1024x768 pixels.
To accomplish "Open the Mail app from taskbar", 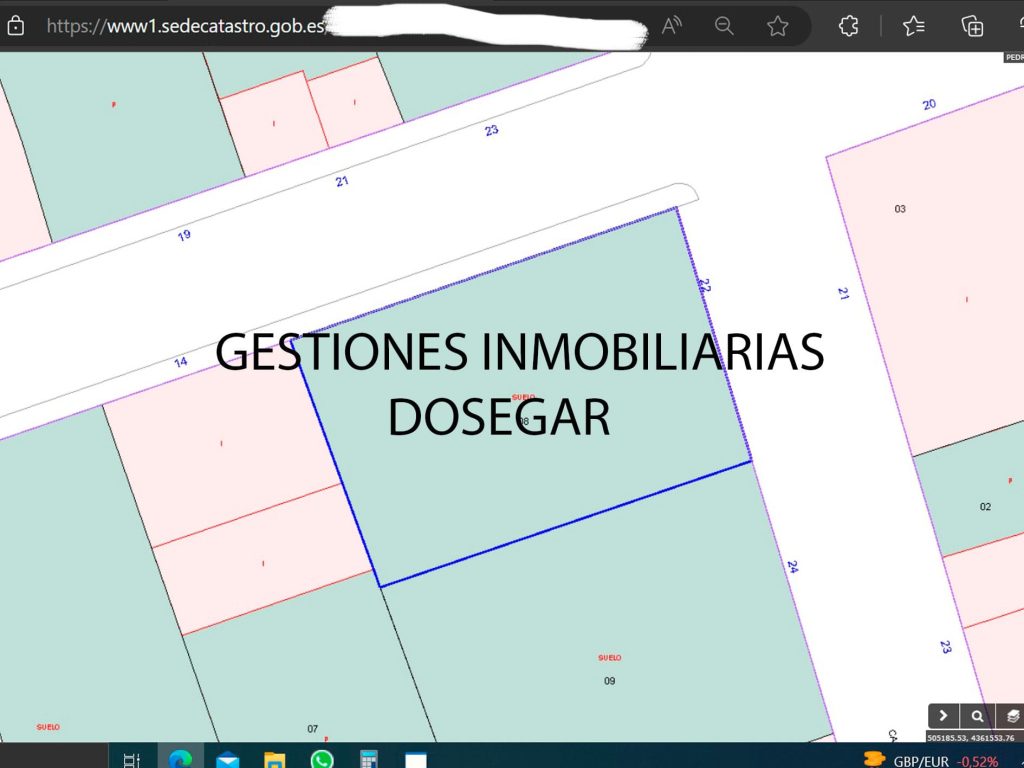I will [x=227, y=761].
